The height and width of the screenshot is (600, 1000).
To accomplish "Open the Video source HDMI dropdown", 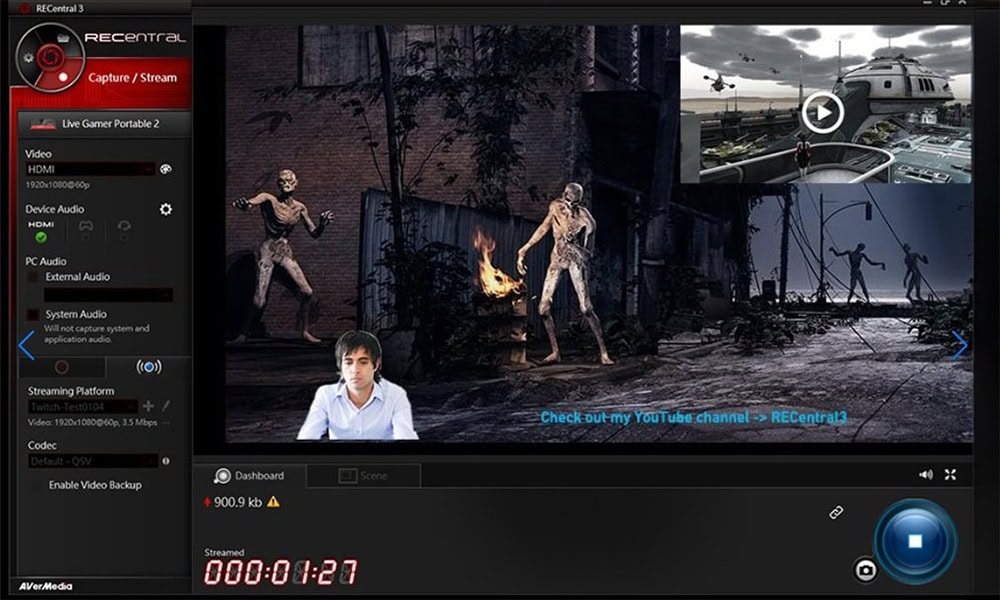I will point(90,169).
